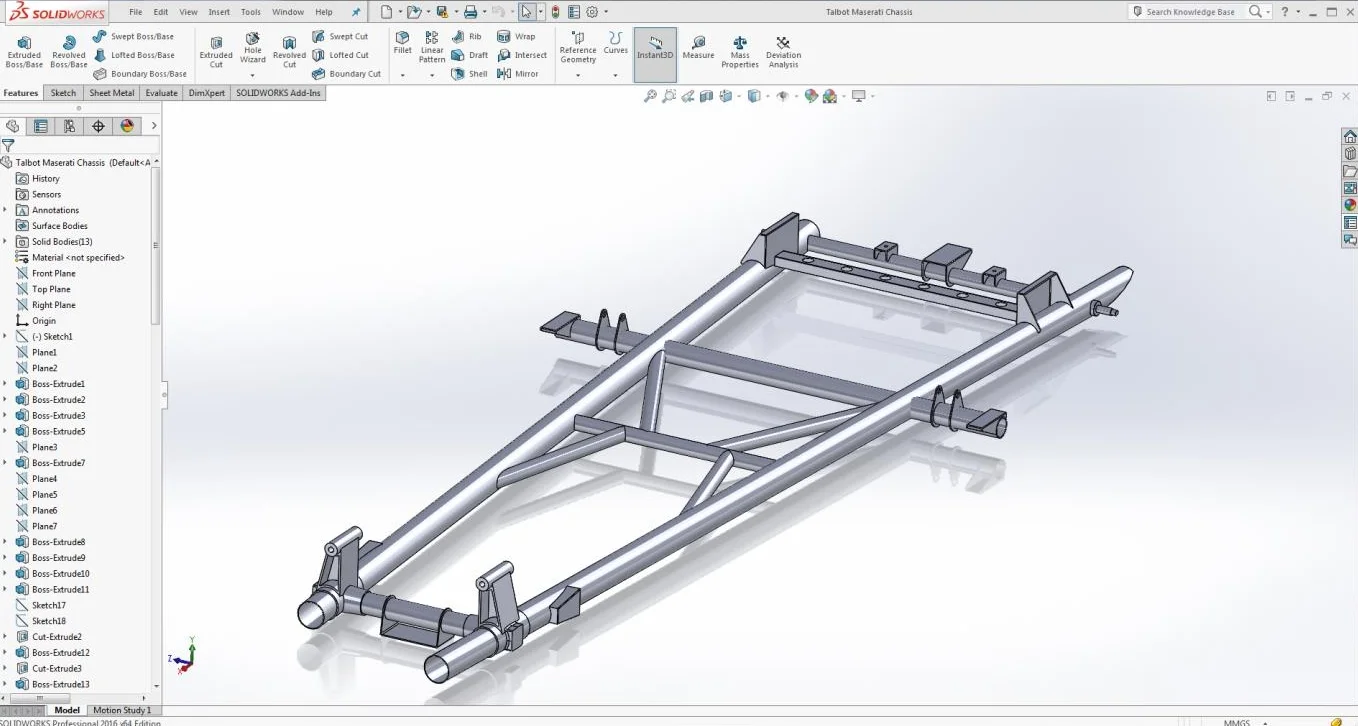Open the Reference Geometry dropdown arrow
Viewport: 1358px width, 726px height.
point(578,75)
